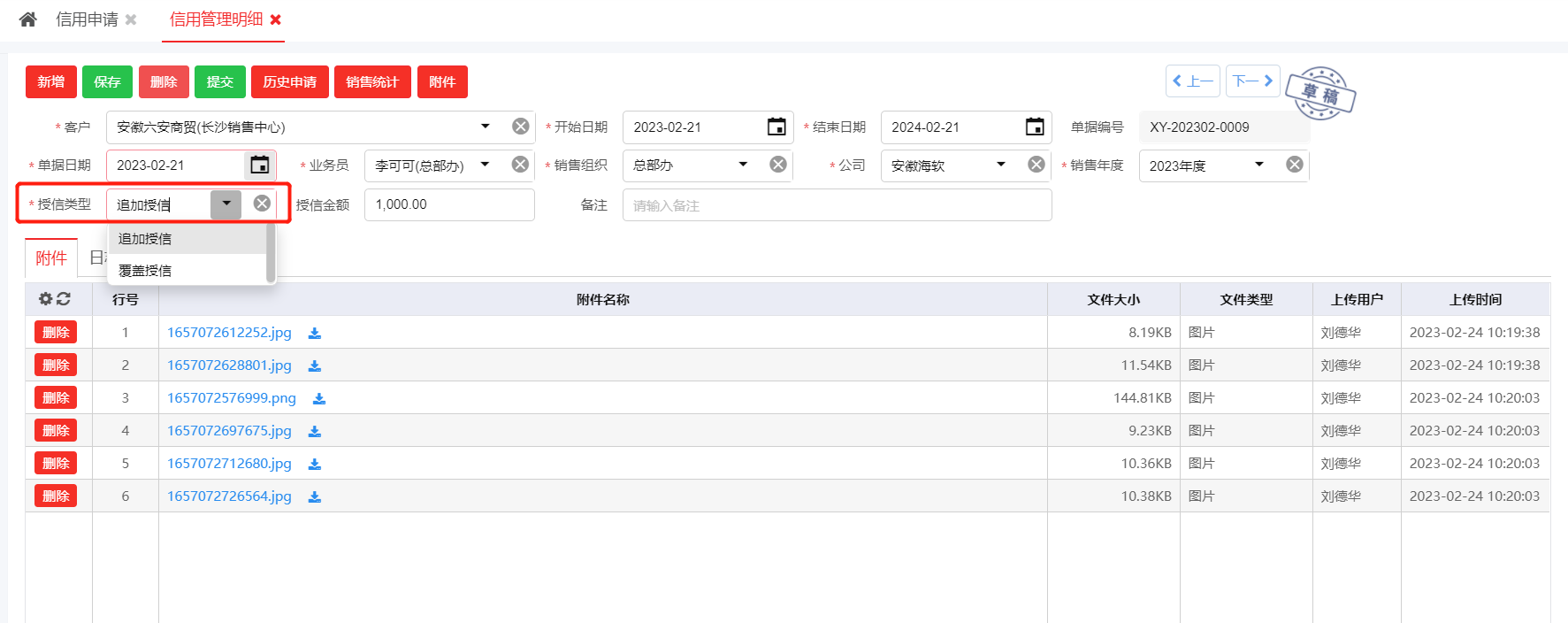Refresh the attachment table
Screen dimensions: 1568x623
(64, 299)
